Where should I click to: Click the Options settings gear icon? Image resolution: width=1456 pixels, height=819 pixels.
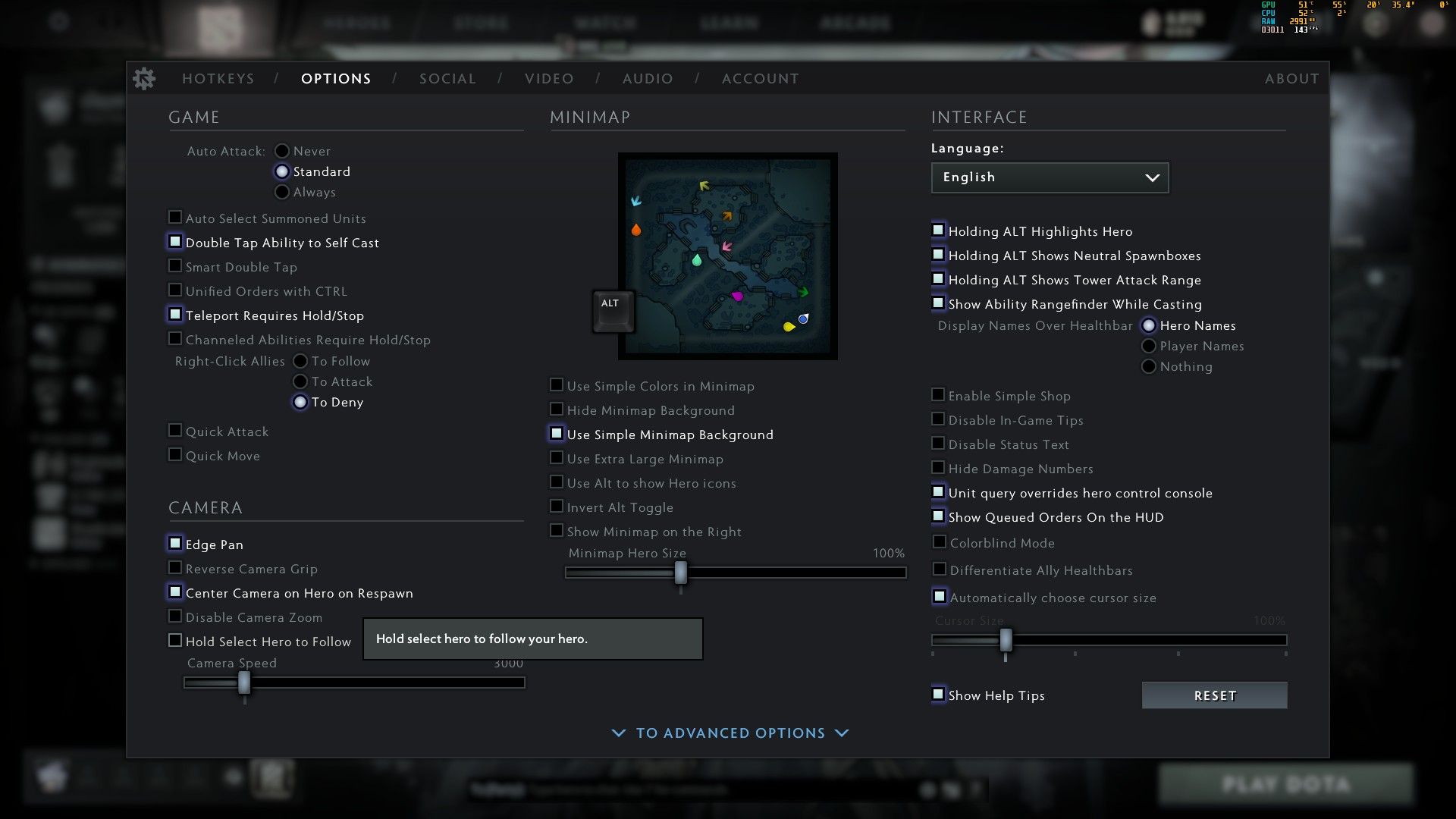coord(145,78)
